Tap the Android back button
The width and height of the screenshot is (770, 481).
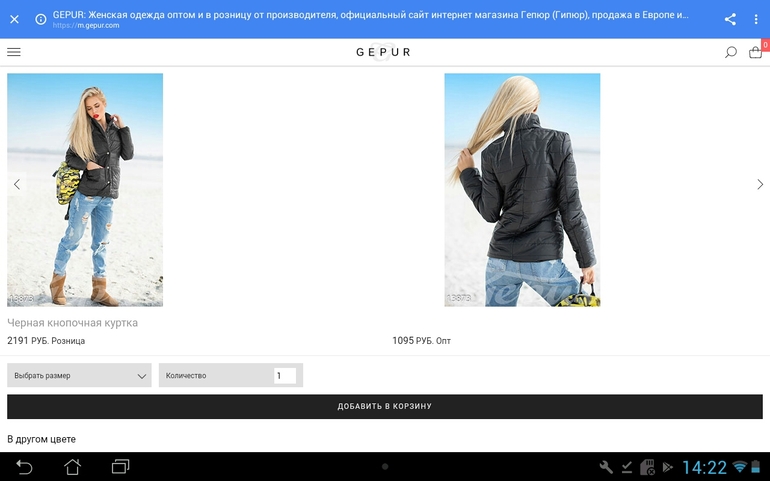24,467
